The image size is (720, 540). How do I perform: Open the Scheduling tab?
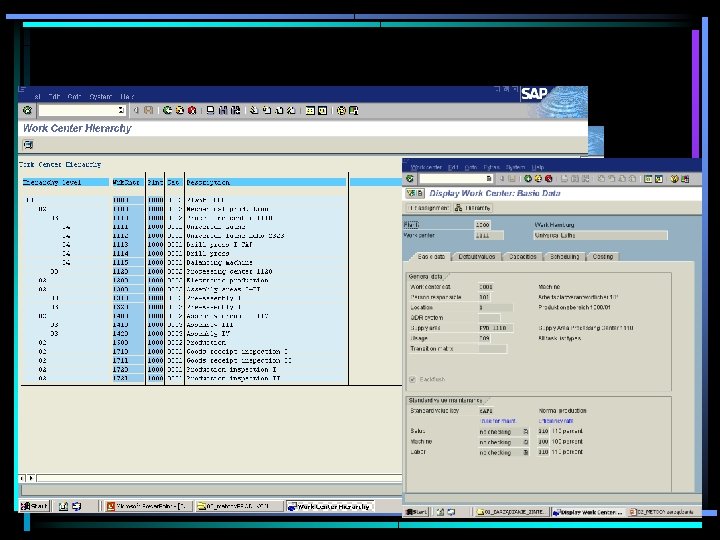pos(565,257)
